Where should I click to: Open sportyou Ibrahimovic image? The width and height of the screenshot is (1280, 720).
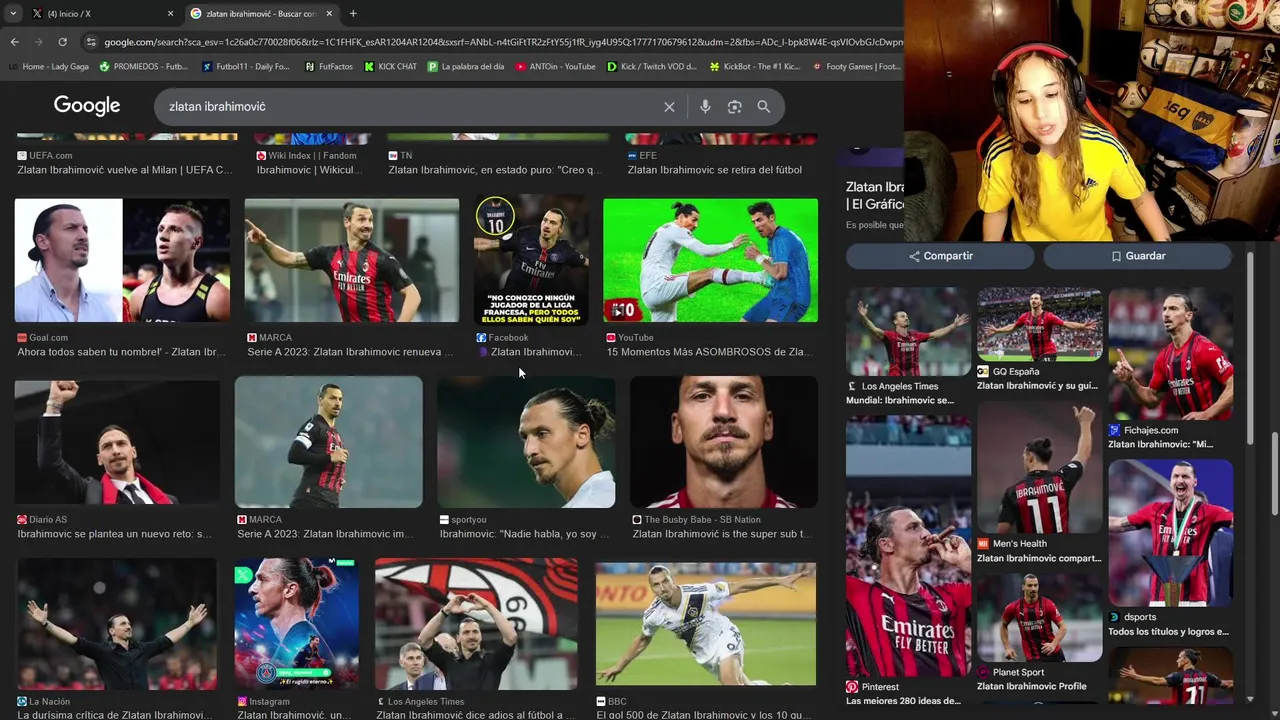pos(527,442)
